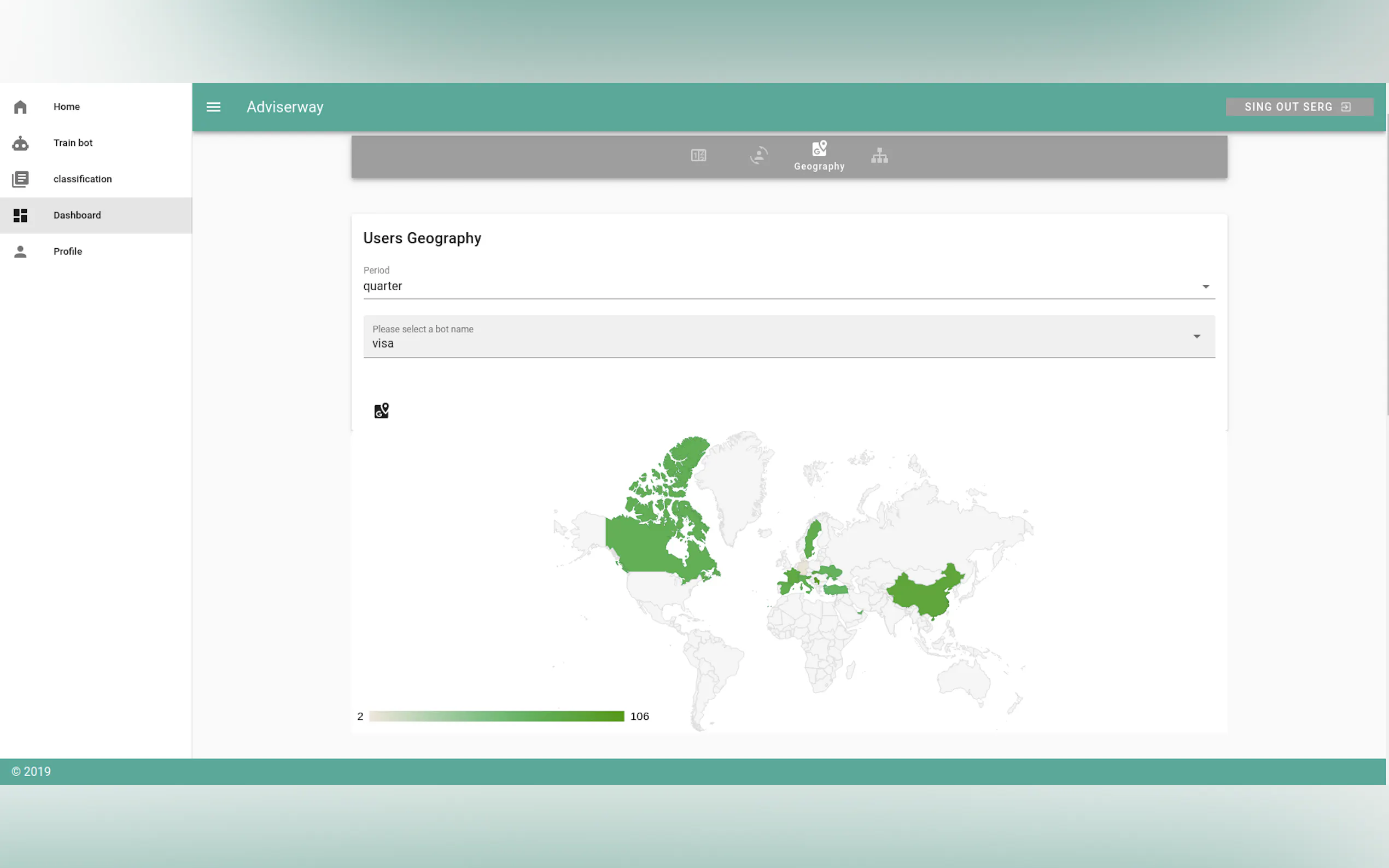Image resolution: width=1389 pixels, height=868 pixels.
Task: Expand the bot name dropdown arrow
Action: [1196, 336]
